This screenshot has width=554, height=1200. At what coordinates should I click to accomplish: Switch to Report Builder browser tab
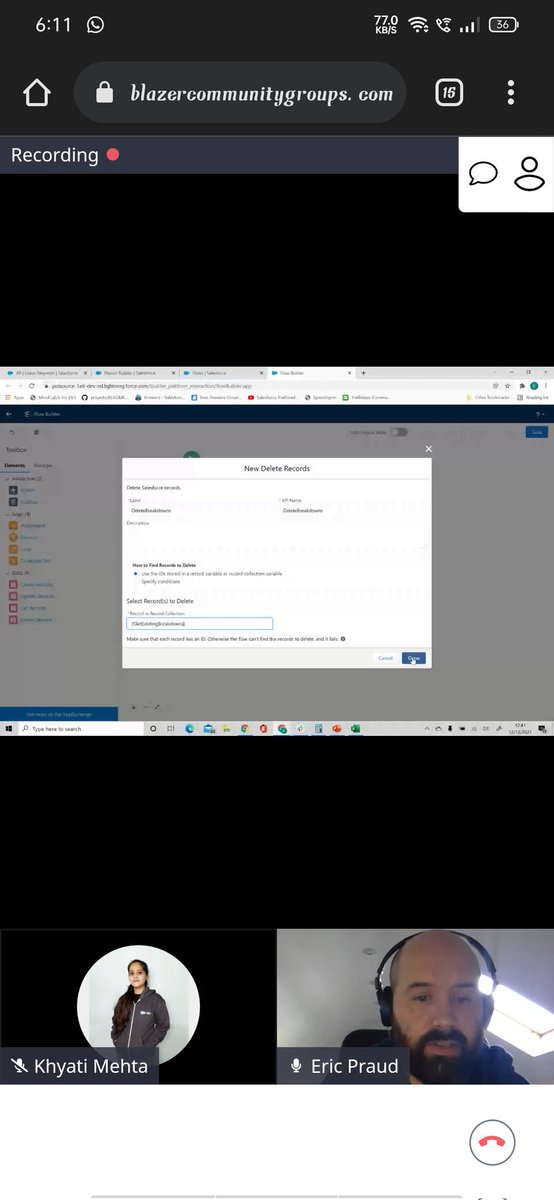[134, 373]
